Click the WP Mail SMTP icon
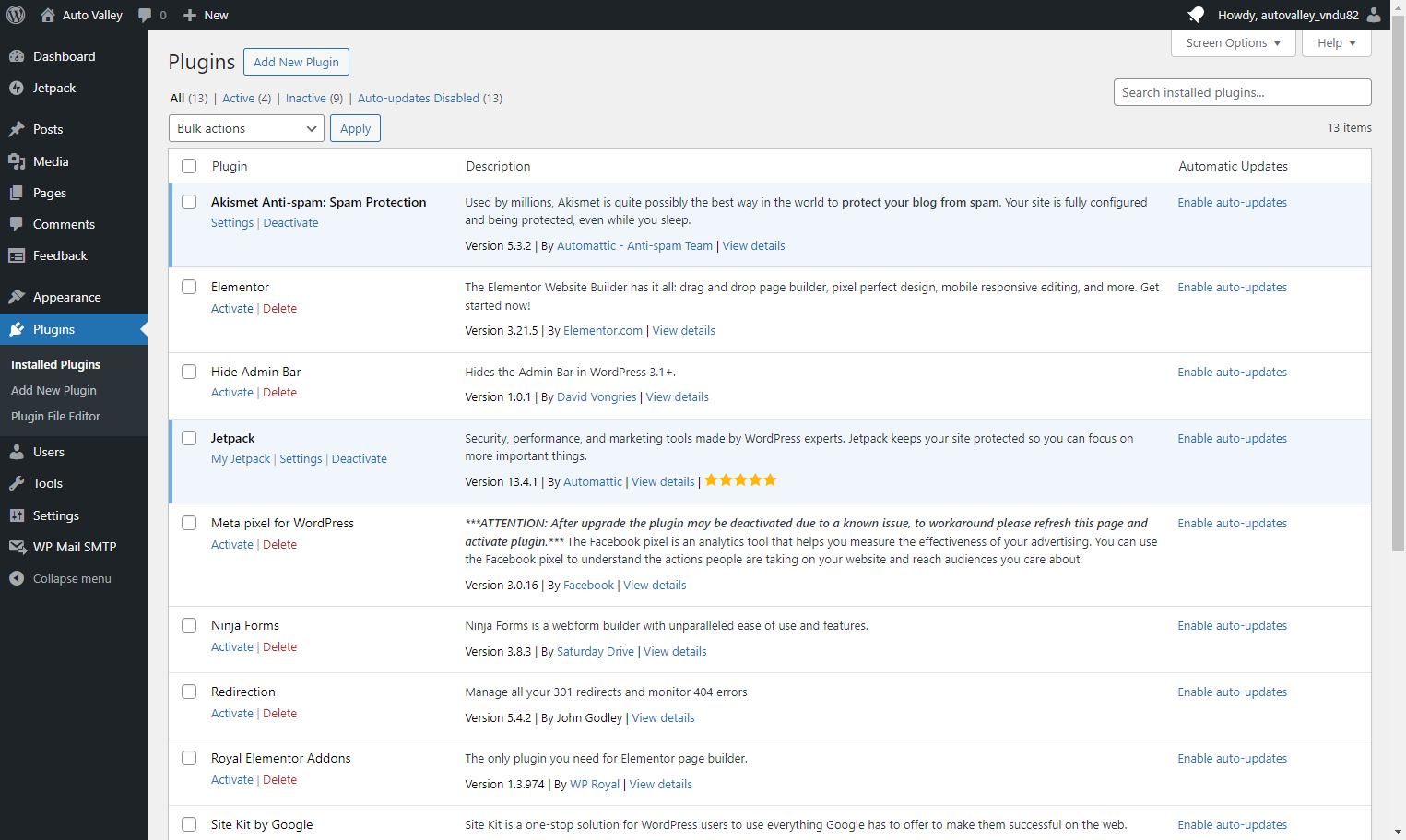 coord(17,547)
